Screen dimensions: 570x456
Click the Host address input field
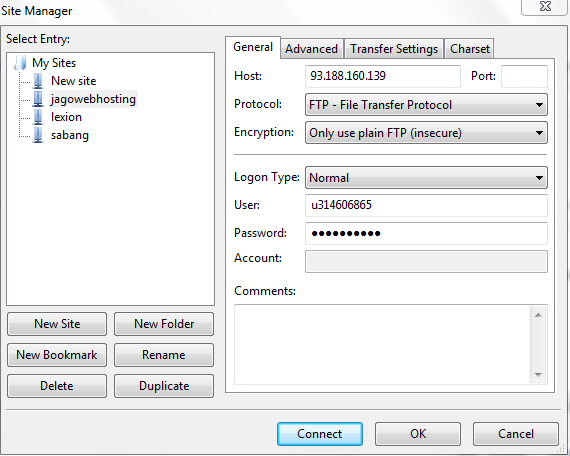click(x=383, y=76)
